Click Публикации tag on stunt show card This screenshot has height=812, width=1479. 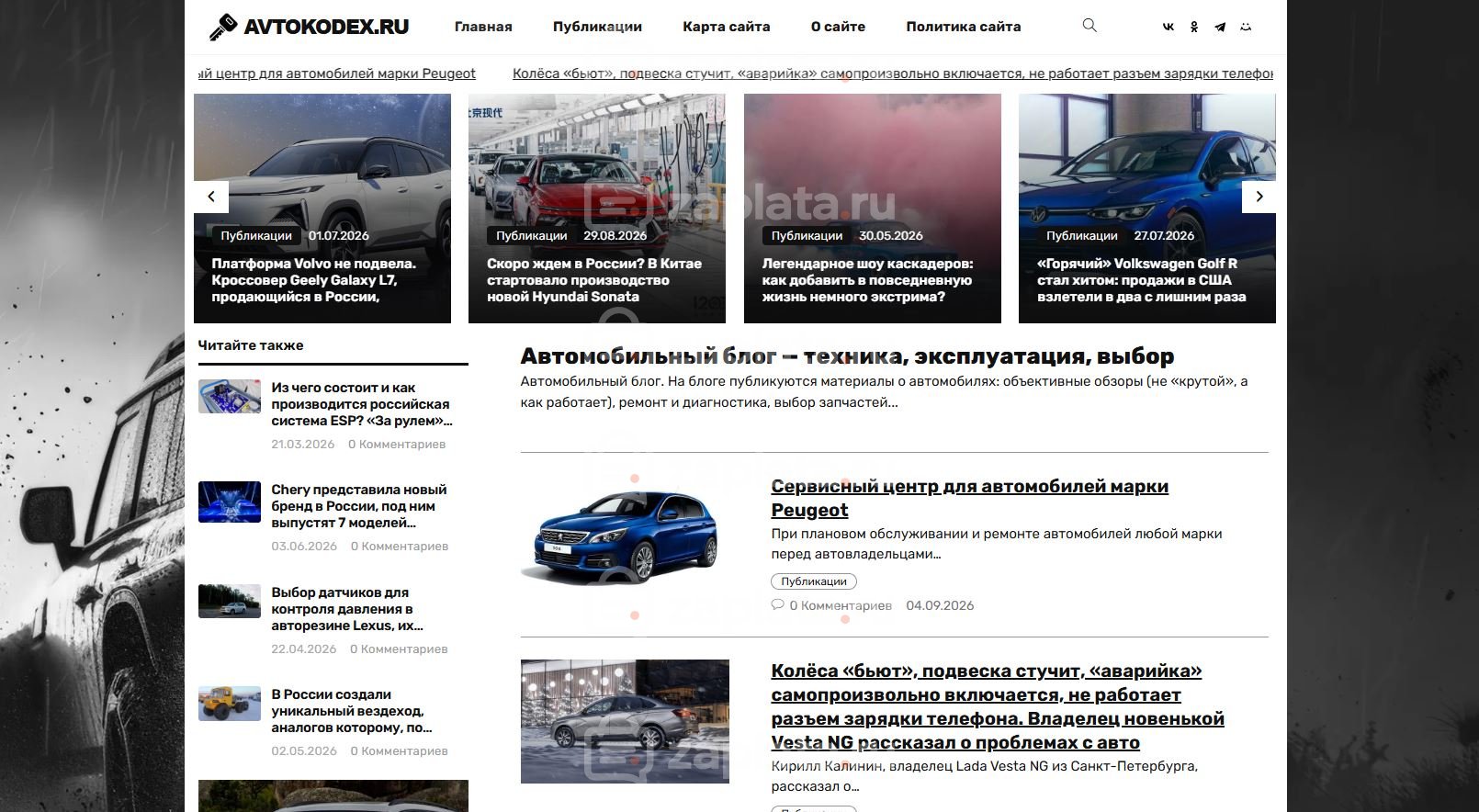[807, 235]
